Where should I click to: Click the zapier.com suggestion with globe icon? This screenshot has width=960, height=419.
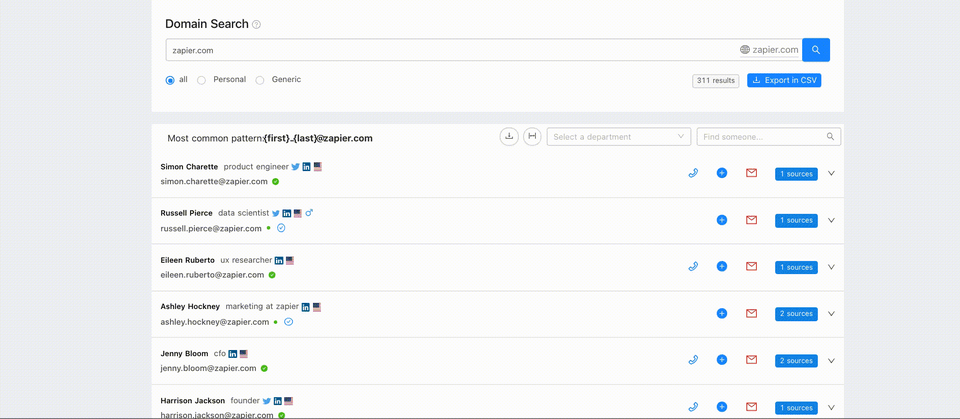pyautogui.click(x=769, y=50)
